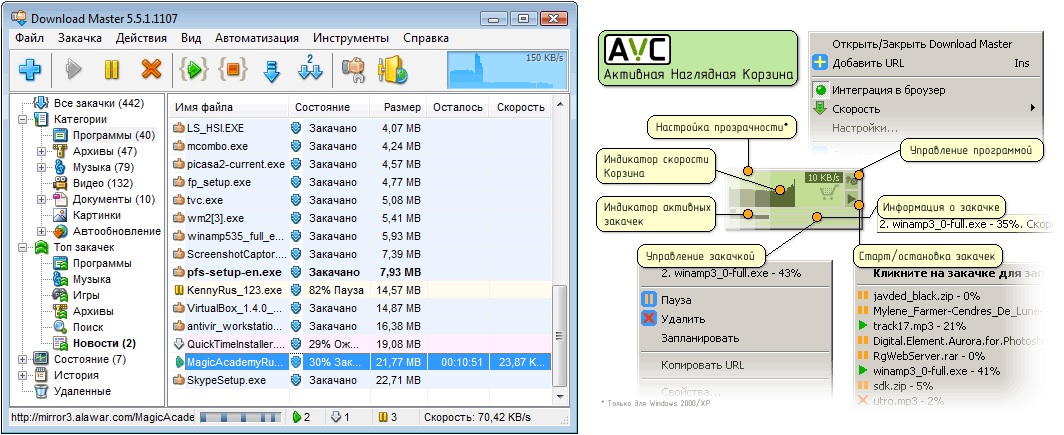Collapse the Топ закачек node
The height and width of the screenshot is (435, 1064).
point(22,248)
